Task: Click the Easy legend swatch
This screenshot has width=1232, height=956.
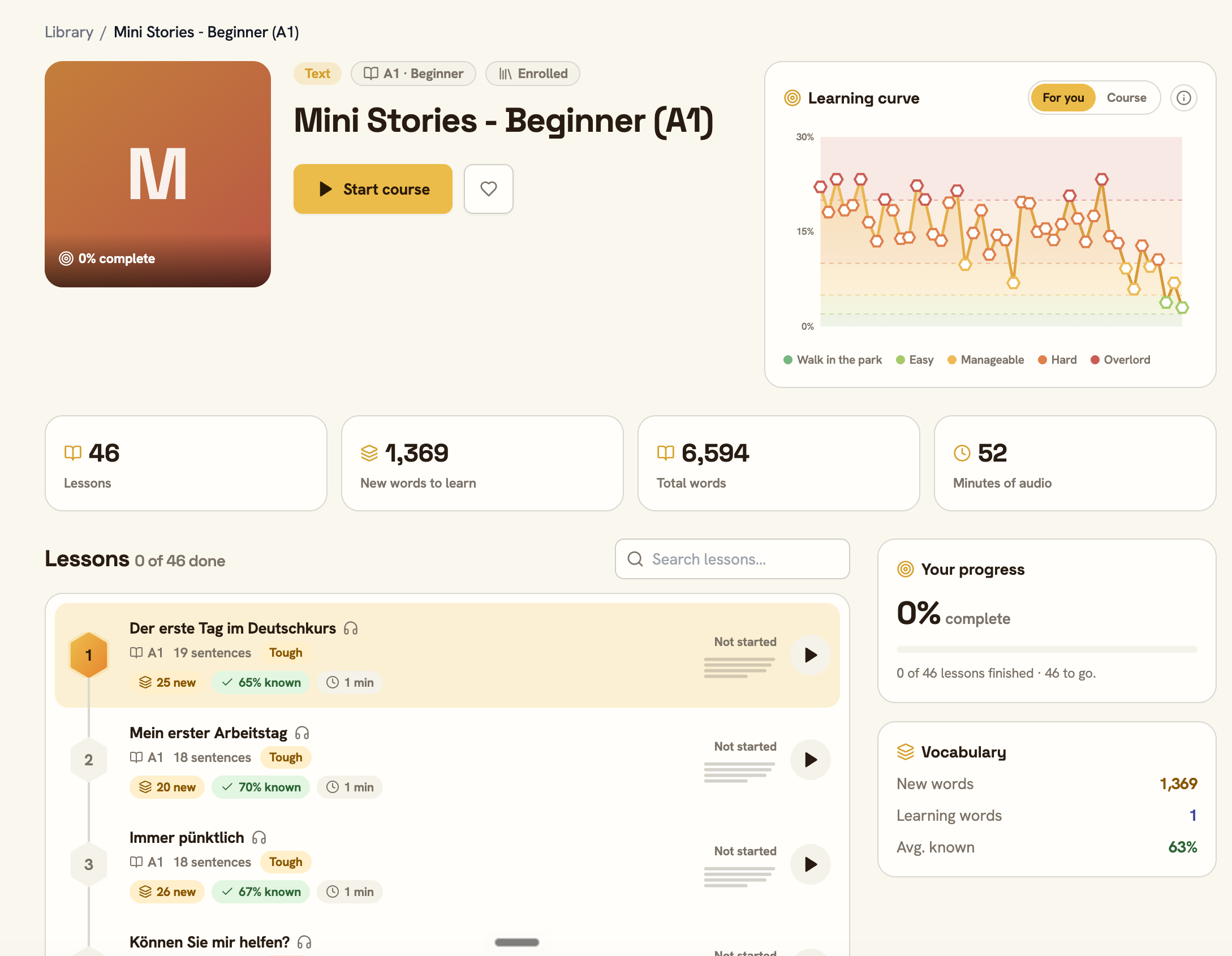Action: pos(900,360)
